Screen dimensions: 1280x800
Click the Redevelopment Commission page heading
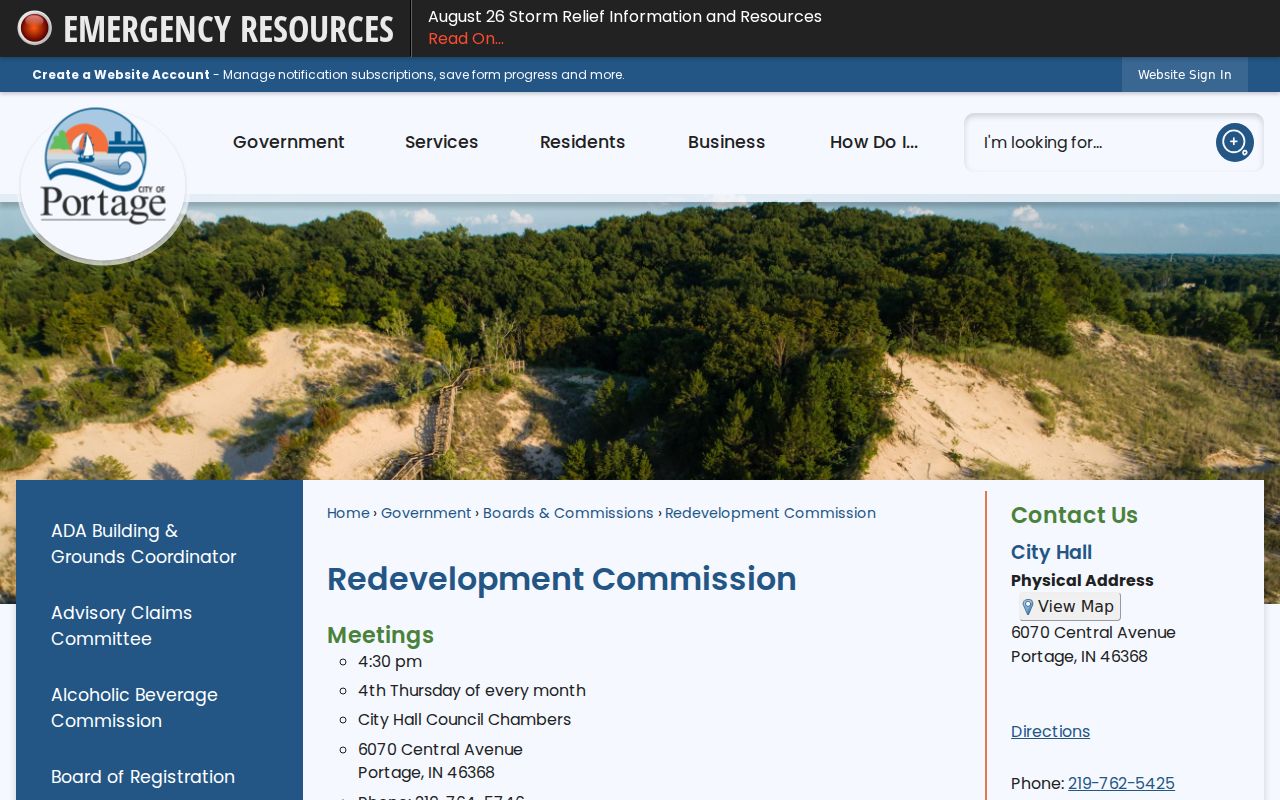click(562, 579)
